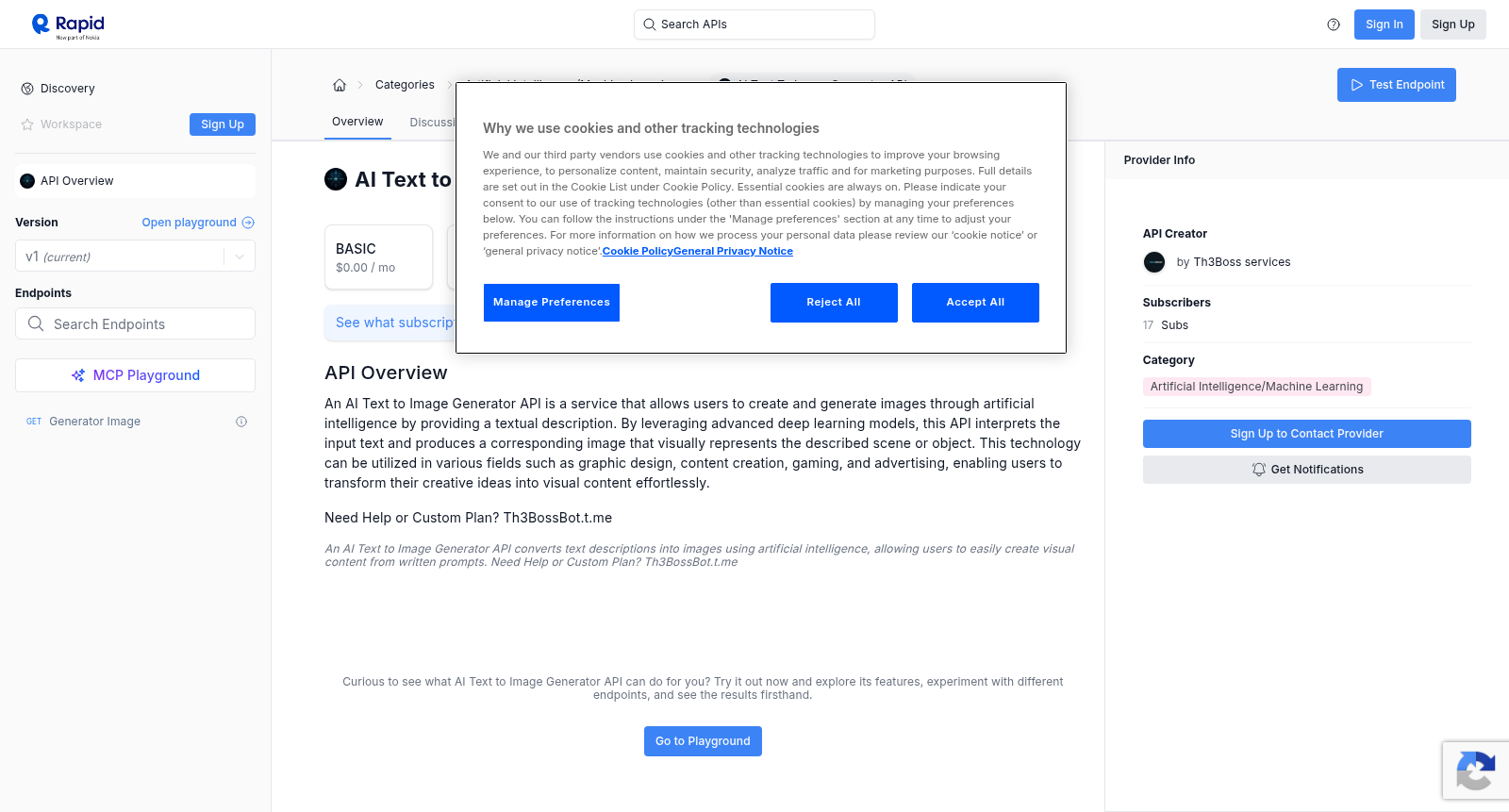
Task: Select API Overview in the sidebar
Action: coord(135,181)
